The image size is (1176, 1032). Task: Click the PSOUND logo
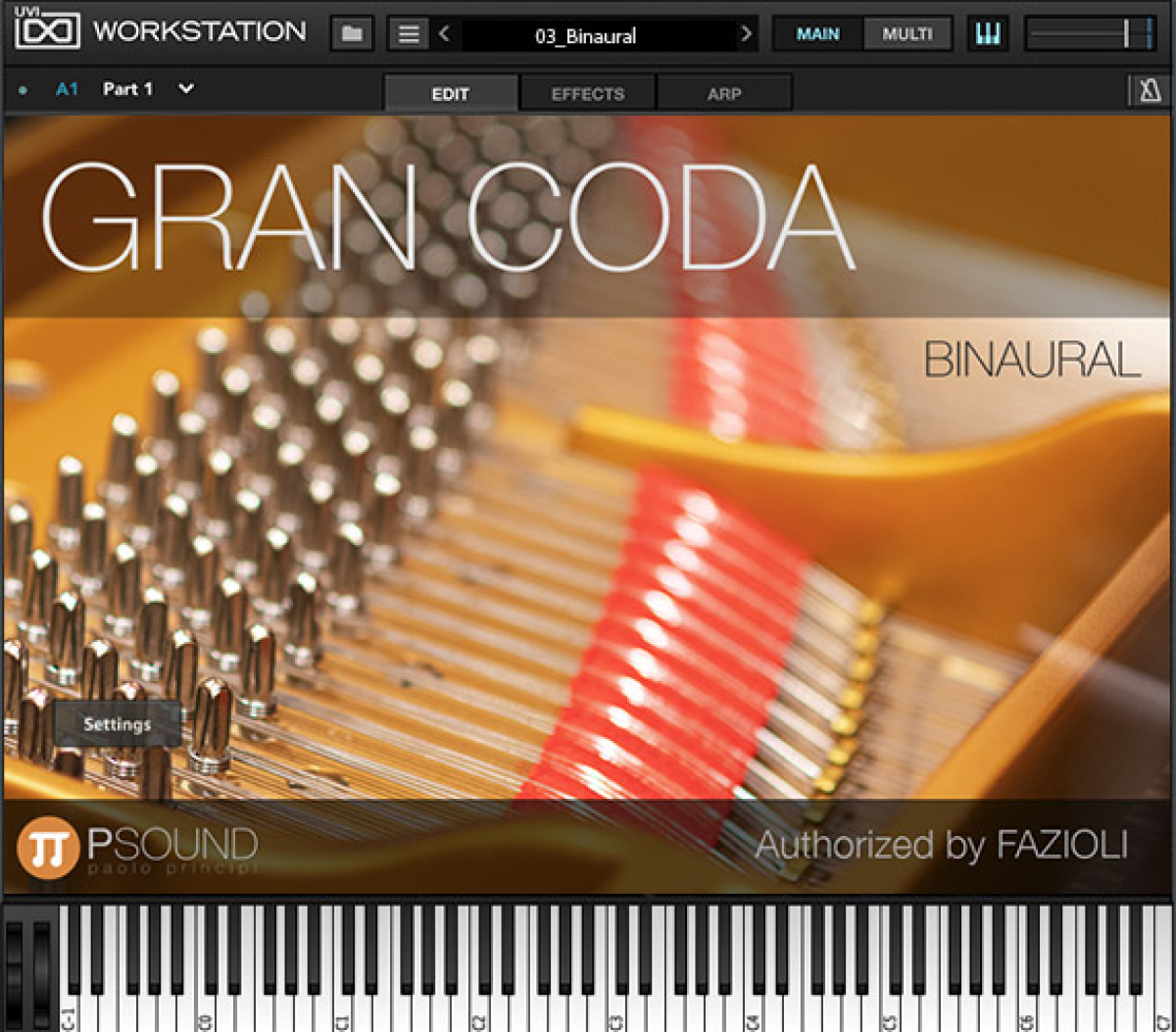137,848
